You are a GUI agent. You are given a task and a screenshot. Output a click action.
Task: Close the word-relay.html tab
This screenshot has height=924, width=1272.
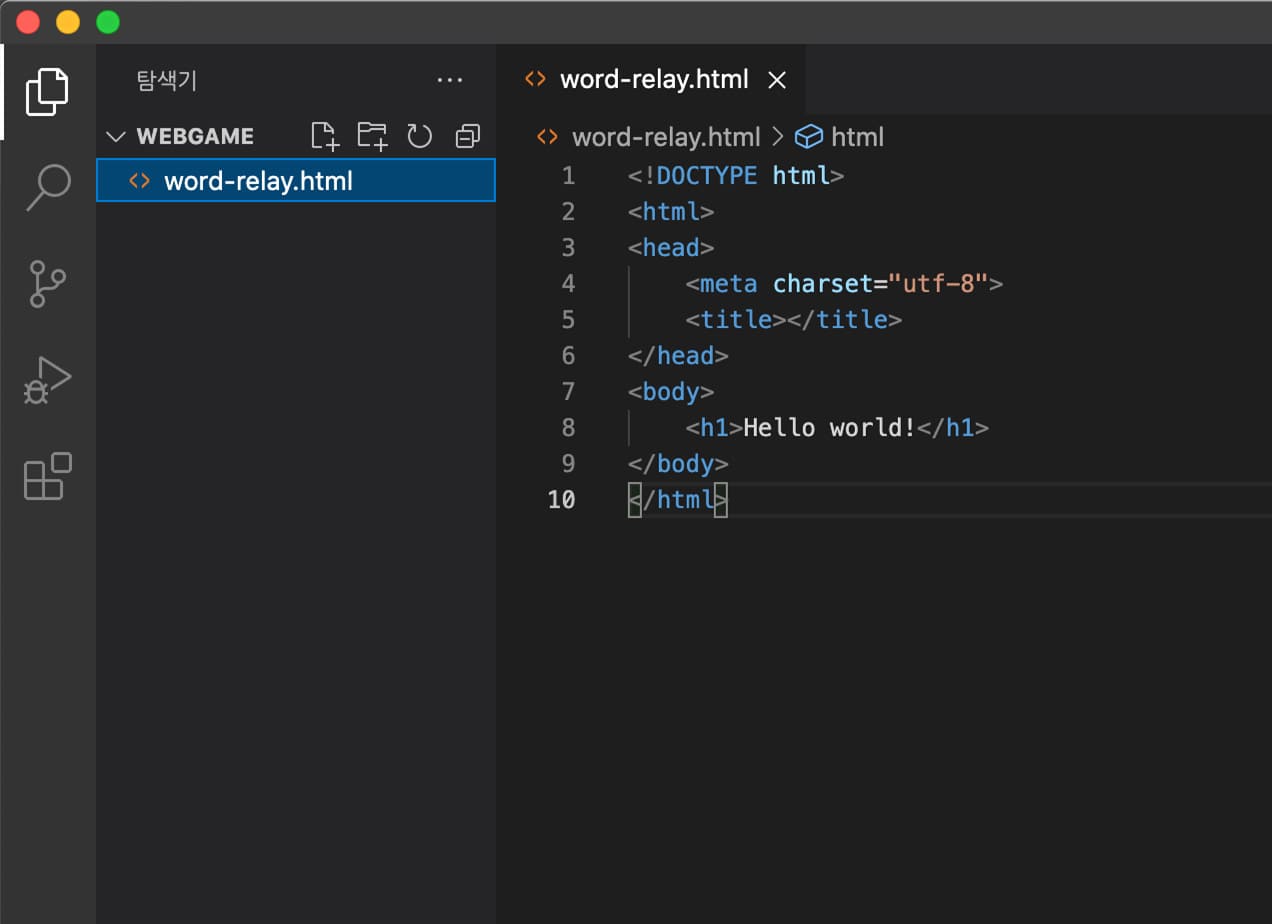777,79
